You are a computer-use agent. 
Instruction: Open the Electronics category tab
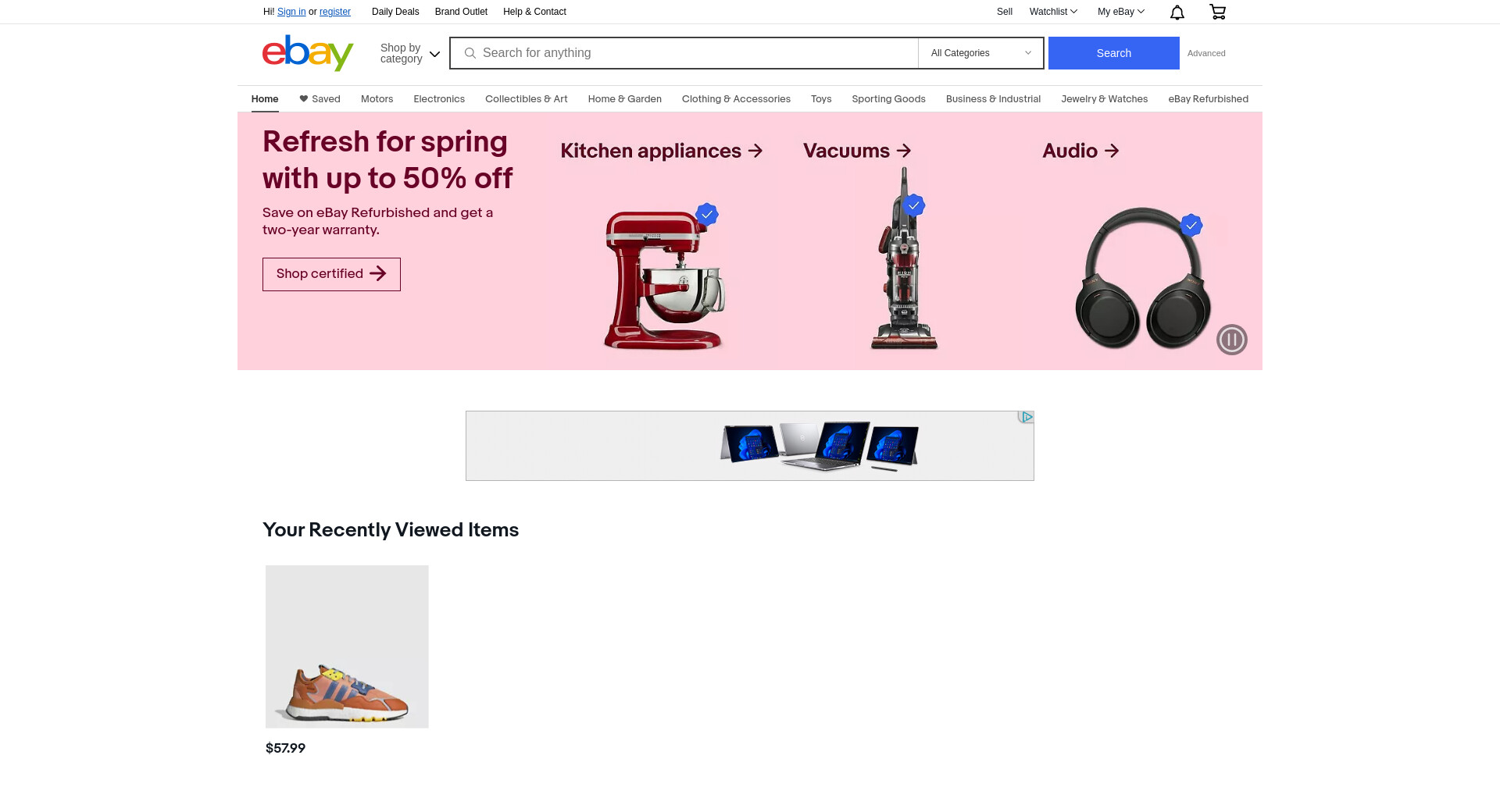click(439, 99)
